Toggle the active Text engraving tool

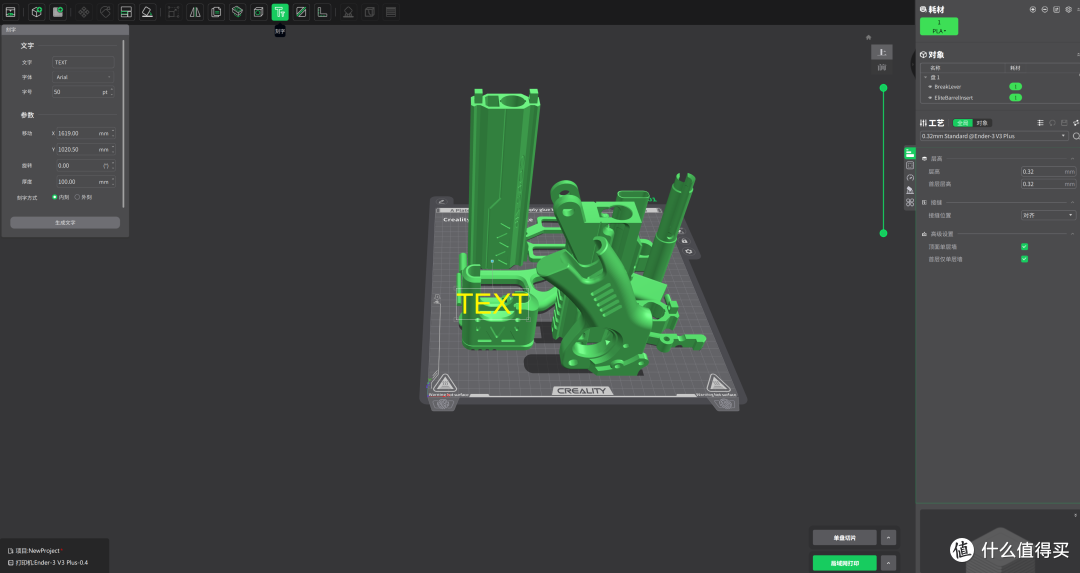[x=280, y=12]
